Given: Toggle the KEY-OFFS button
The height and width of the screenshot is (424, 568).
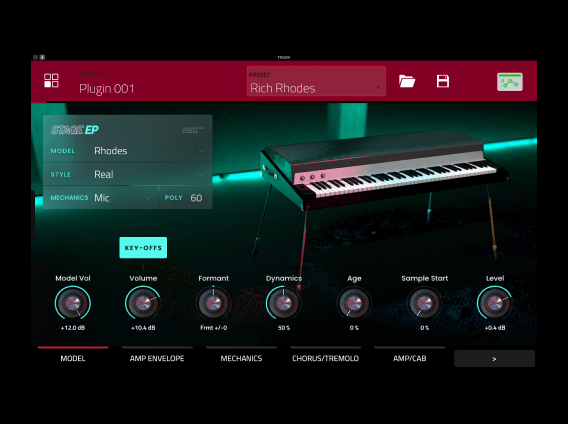Looking at the screenshot, I should pyautogui.click(x=143, y=248).
